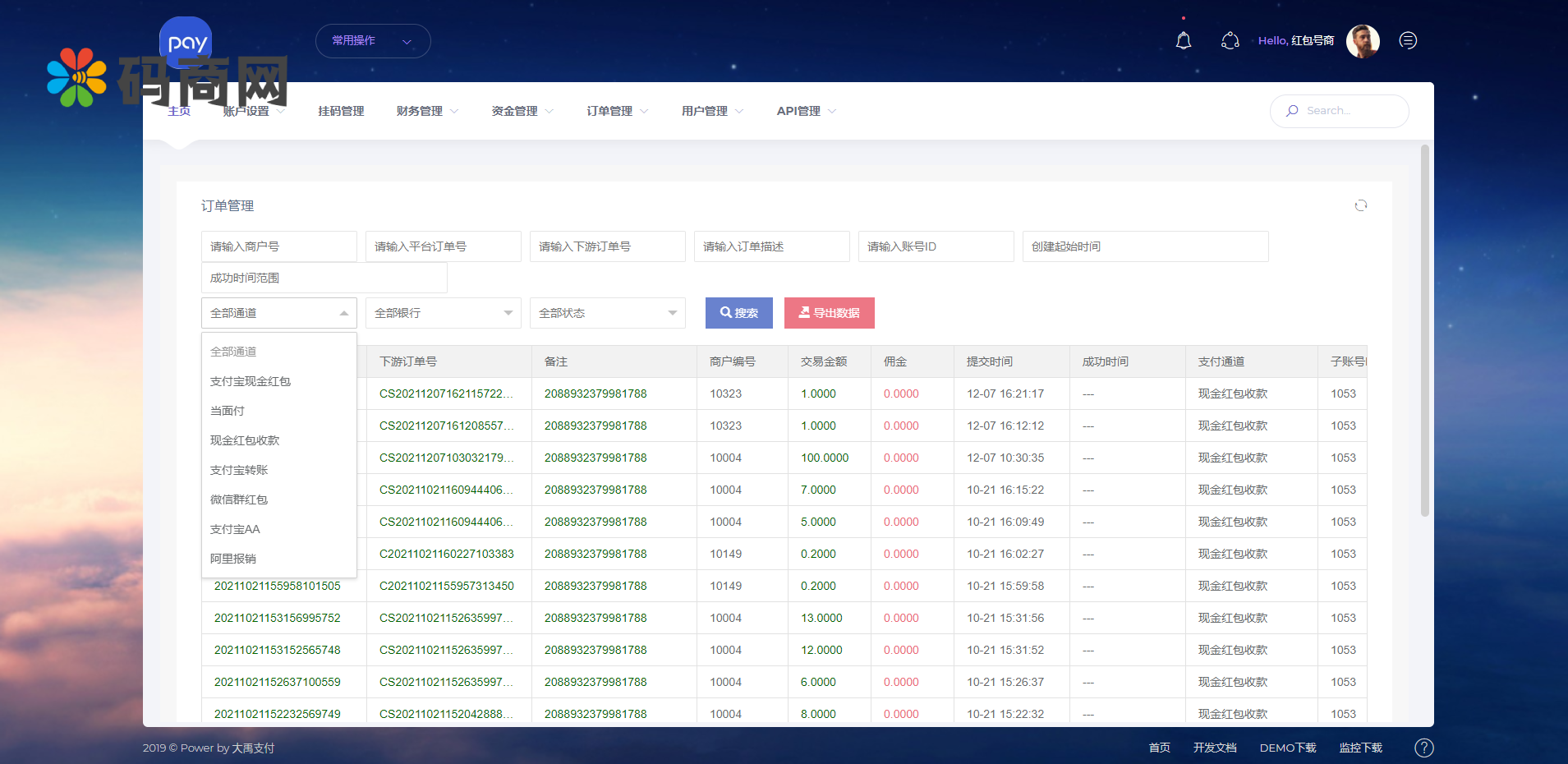Click the refresh icon in 订单管理 panel
The height and width of the screenshot is (764, 1568).
[1360, 205]
